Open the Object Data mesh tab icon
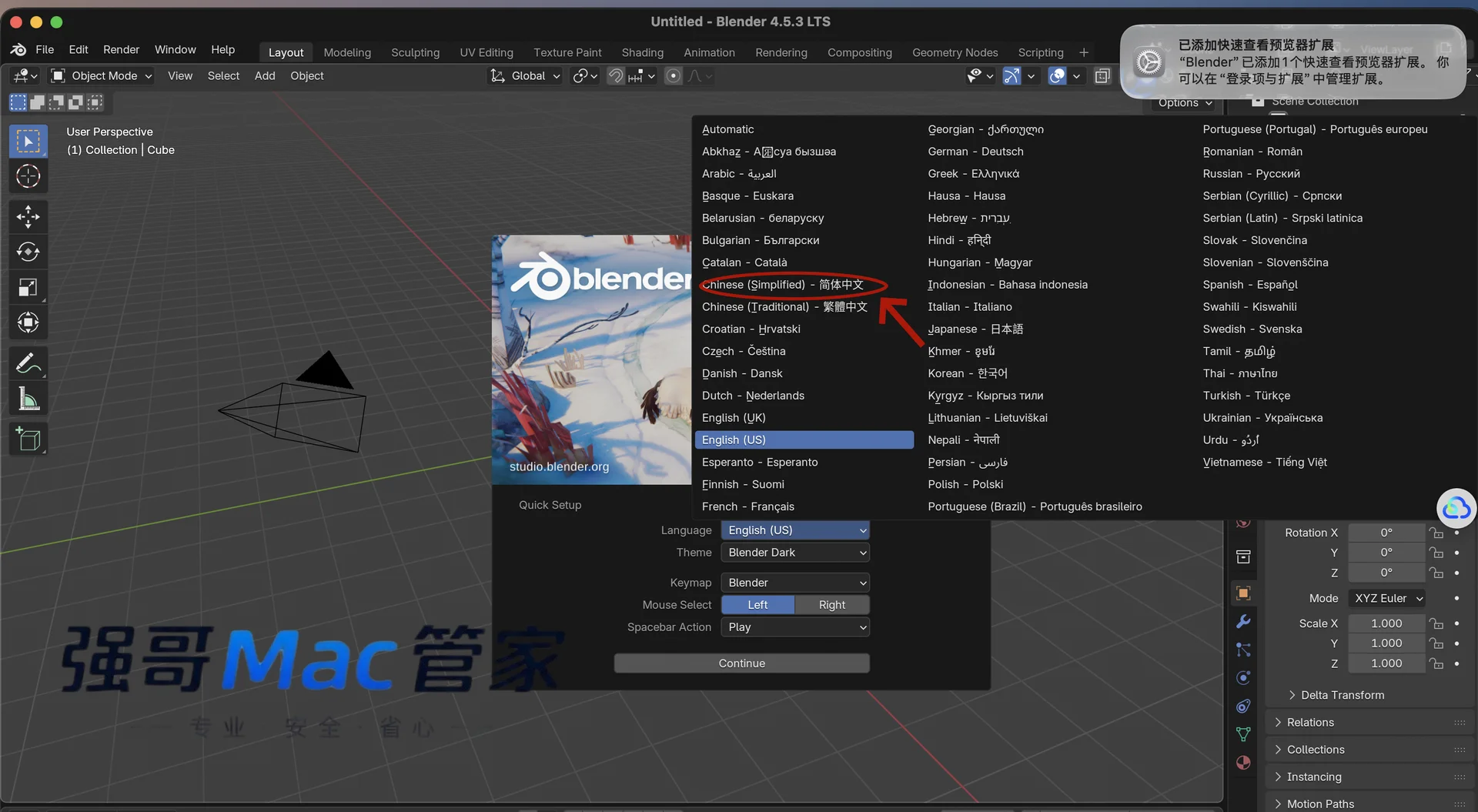Image resolution: width=1478 pixels, height=812 pixels. point(1243,733)
